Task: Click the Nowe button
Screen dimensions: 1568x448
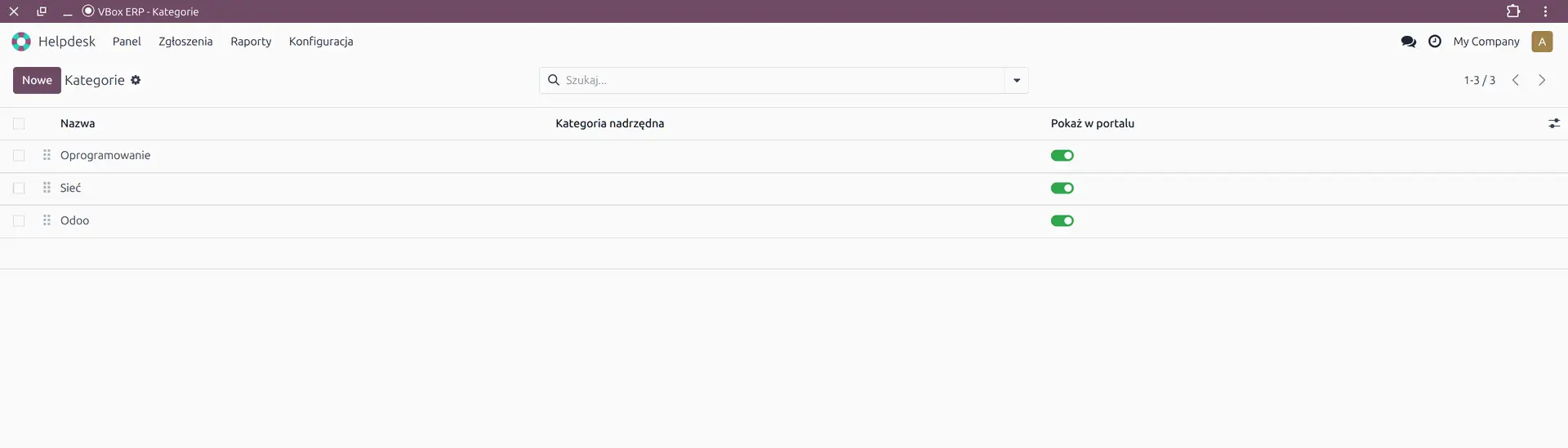Action: [x=37, y=80]
